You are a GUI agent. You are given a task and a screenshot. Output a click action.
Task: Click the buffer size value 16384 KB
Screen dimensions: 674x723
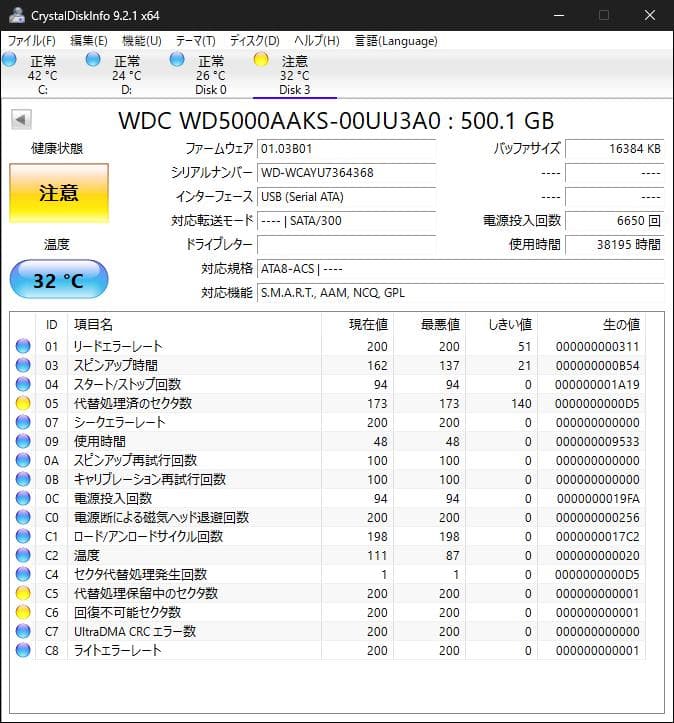[615, 149]
